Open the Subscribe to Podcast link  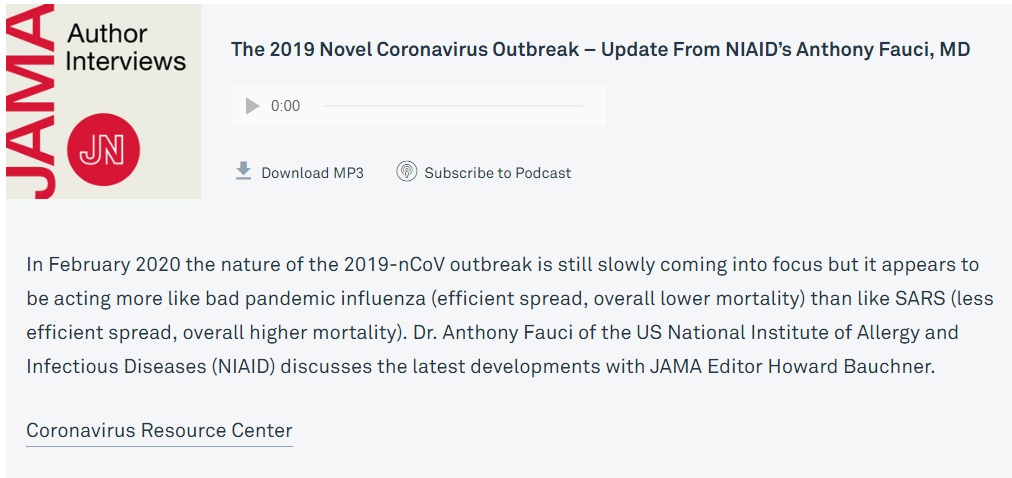point(497,173)
